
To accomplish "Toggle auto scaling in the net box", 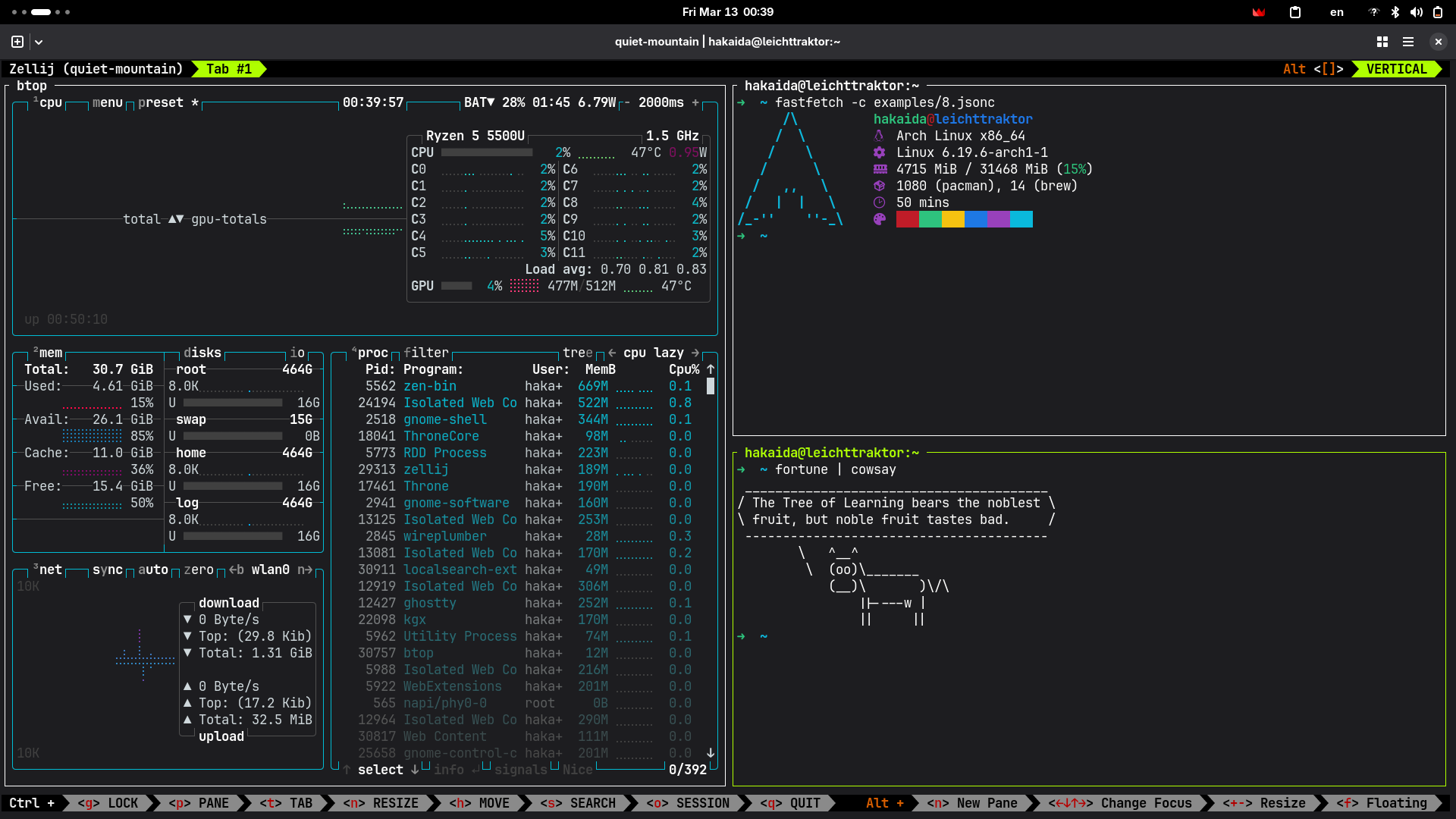I will 152,570.
